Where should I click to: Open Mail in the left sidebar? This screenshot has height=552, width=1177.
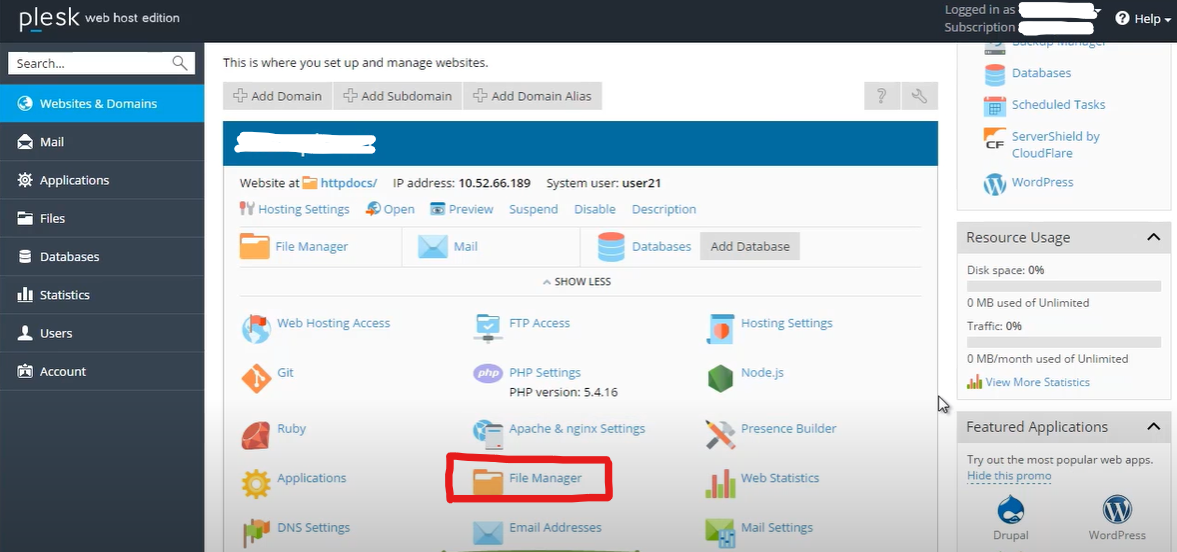tap(102, 142)
